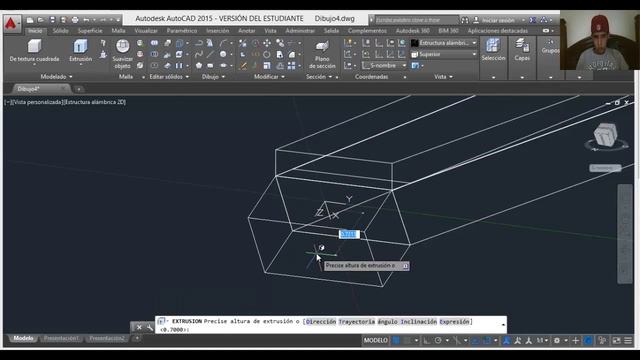Viewport: 640px width, 360px height.
Task: Click the plus new drawing tab button
Action: pos(78,89)
